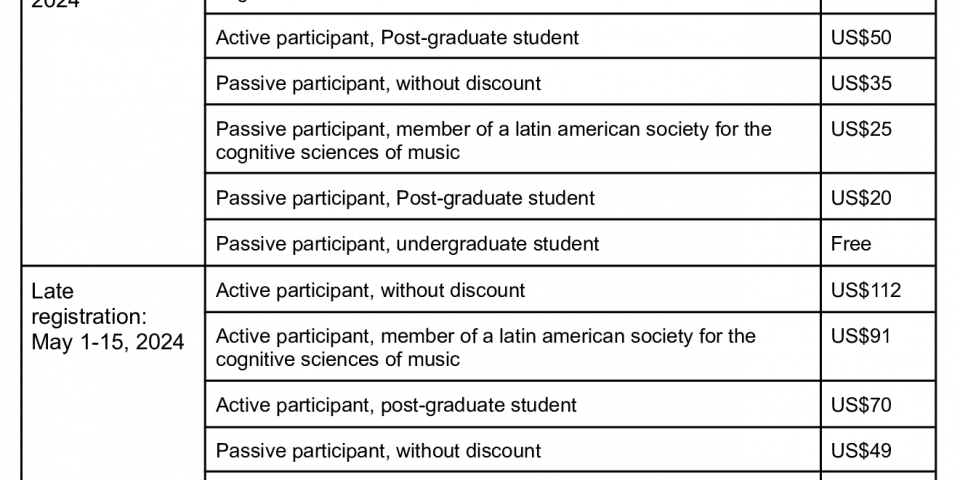Click the US$20 fee cell
The width and height of the screenshot is (960, 480).
pyautogui.click(x=861, y=198)
